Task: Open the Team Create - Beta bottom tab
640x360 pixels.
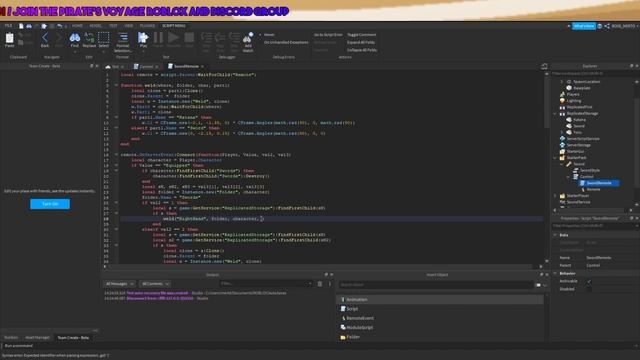Action: coord(73,338)
